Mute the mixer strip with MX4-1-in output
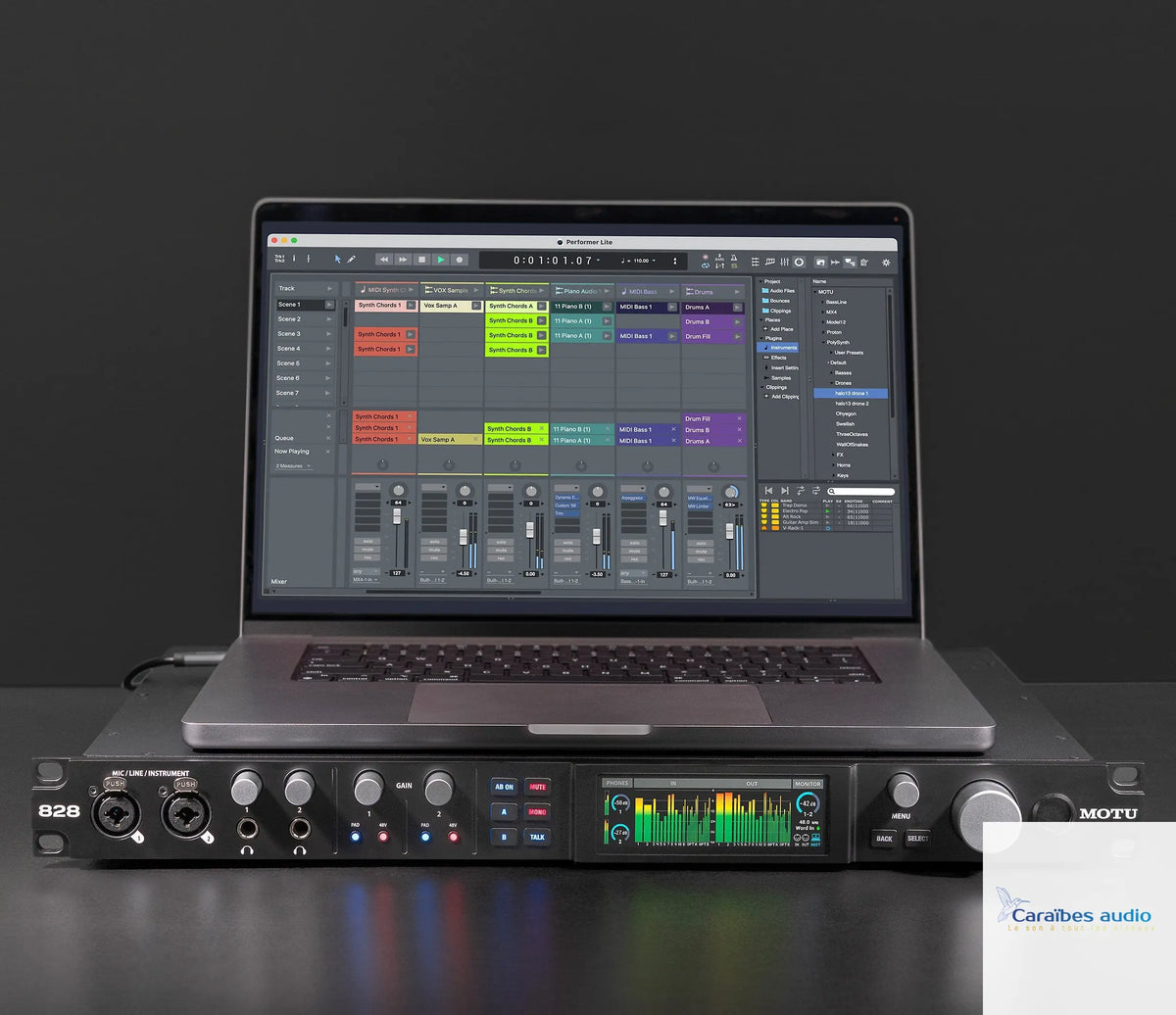 367,550
